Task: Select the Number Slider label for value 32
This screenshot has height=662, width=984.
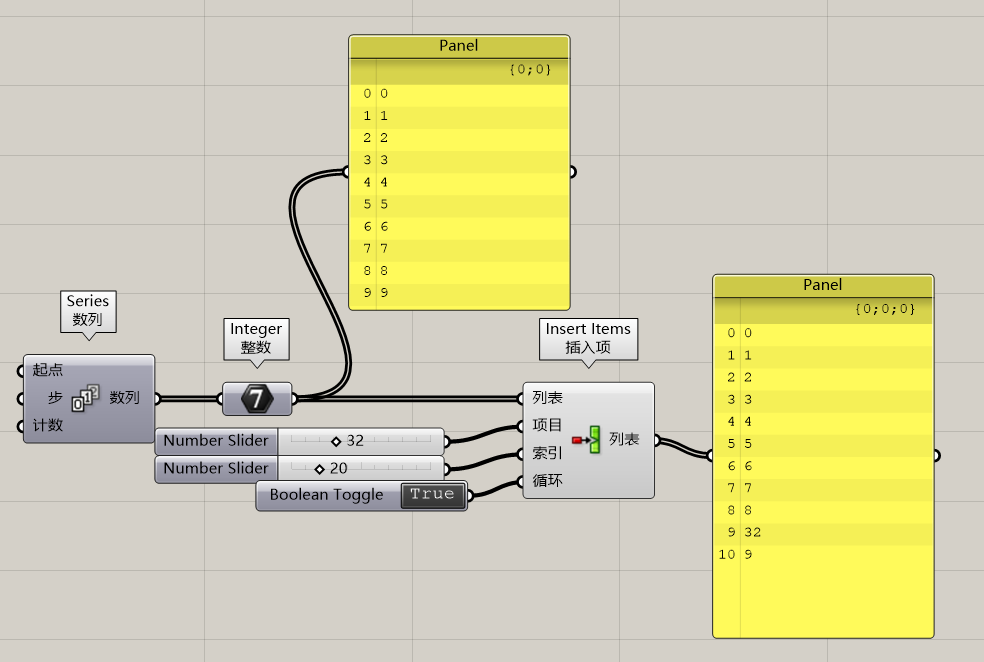Action: (x=216, y=441)
